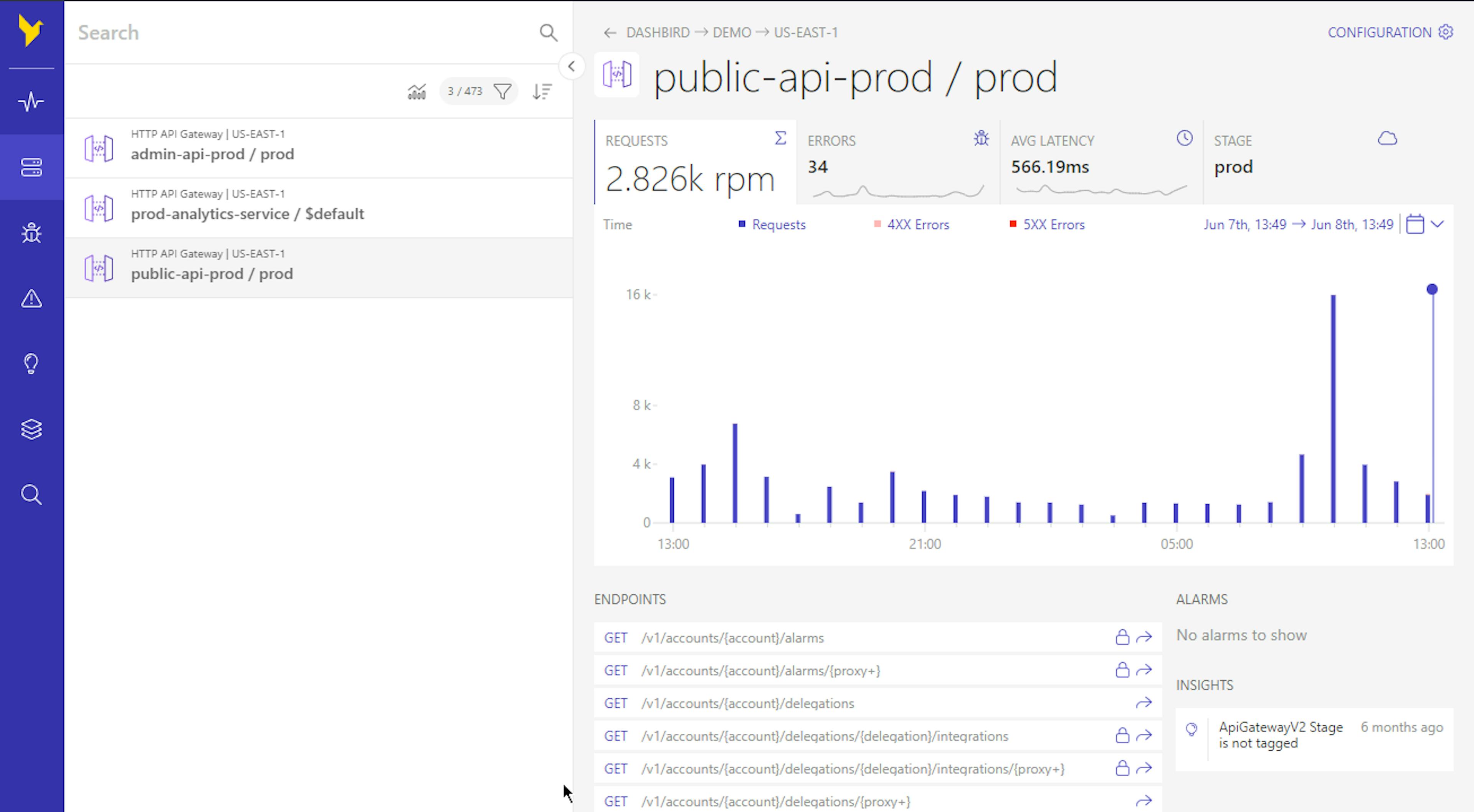
Task: Toggle the 4XX Errors series legend
Action: (x=912, y=224)
